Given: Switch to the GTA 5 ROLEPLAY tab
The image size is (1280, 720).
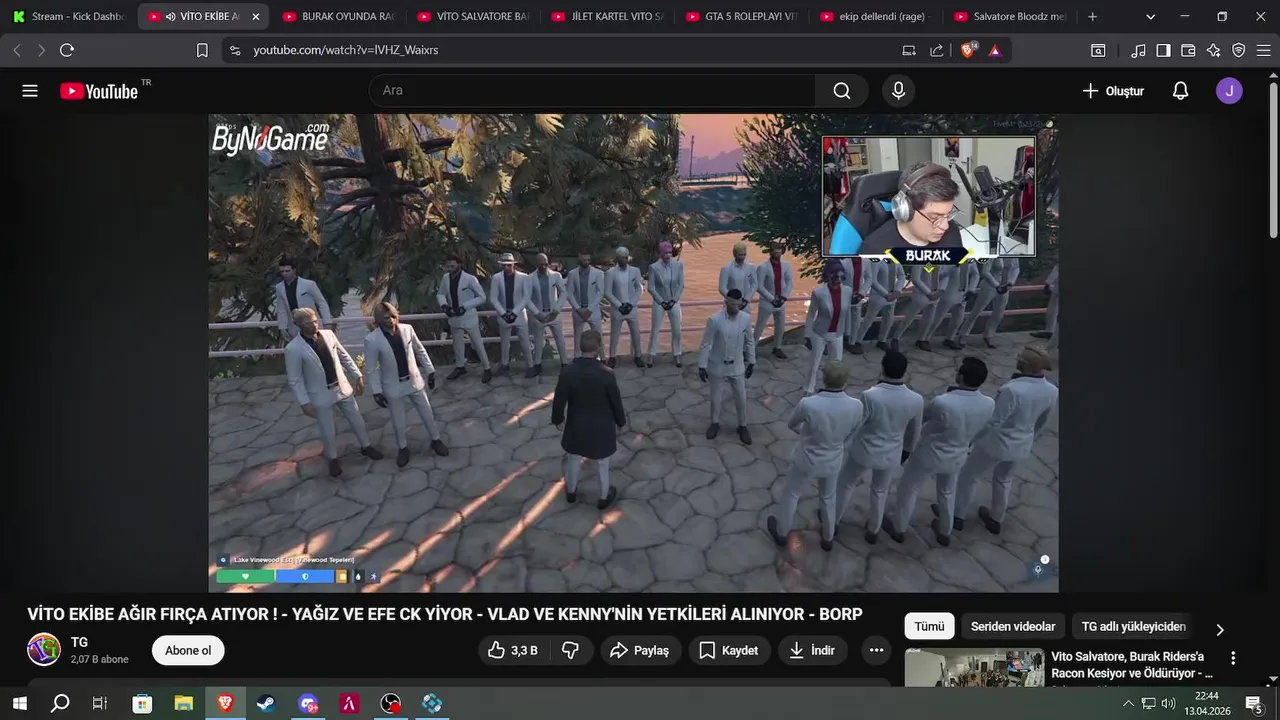Looking at the screenshot, I should pyautogui.click(x=741, y=17).
